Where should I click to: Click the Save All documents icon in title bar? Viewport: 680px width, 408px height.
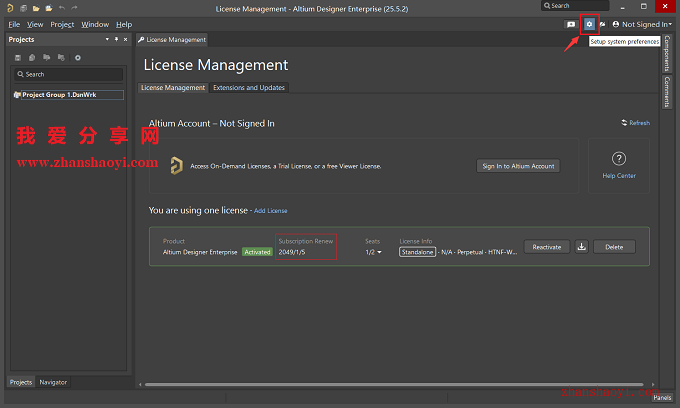point(23,8)
